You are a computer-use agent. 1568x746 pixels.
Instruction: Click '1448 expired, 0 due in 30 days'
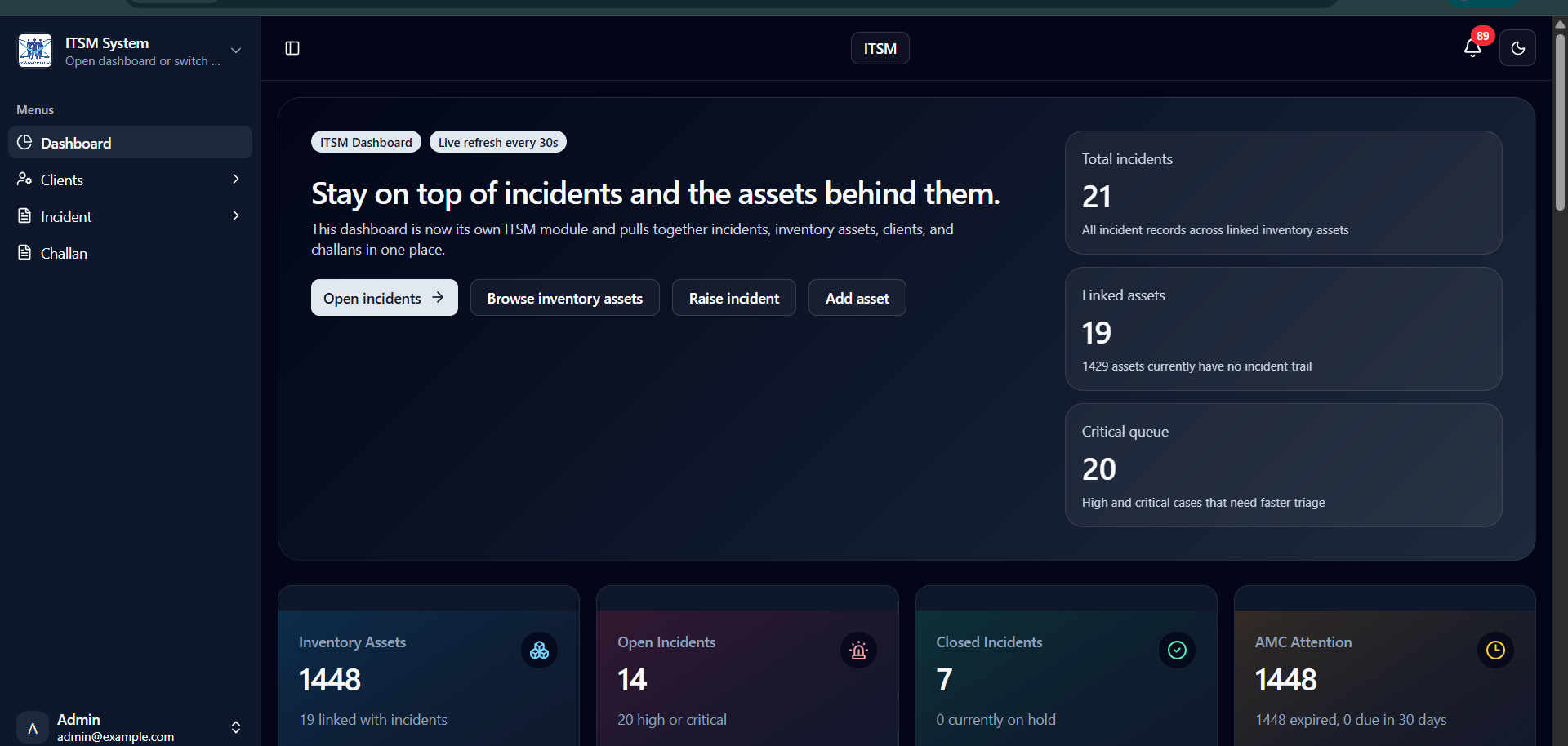click(1351, 720)
